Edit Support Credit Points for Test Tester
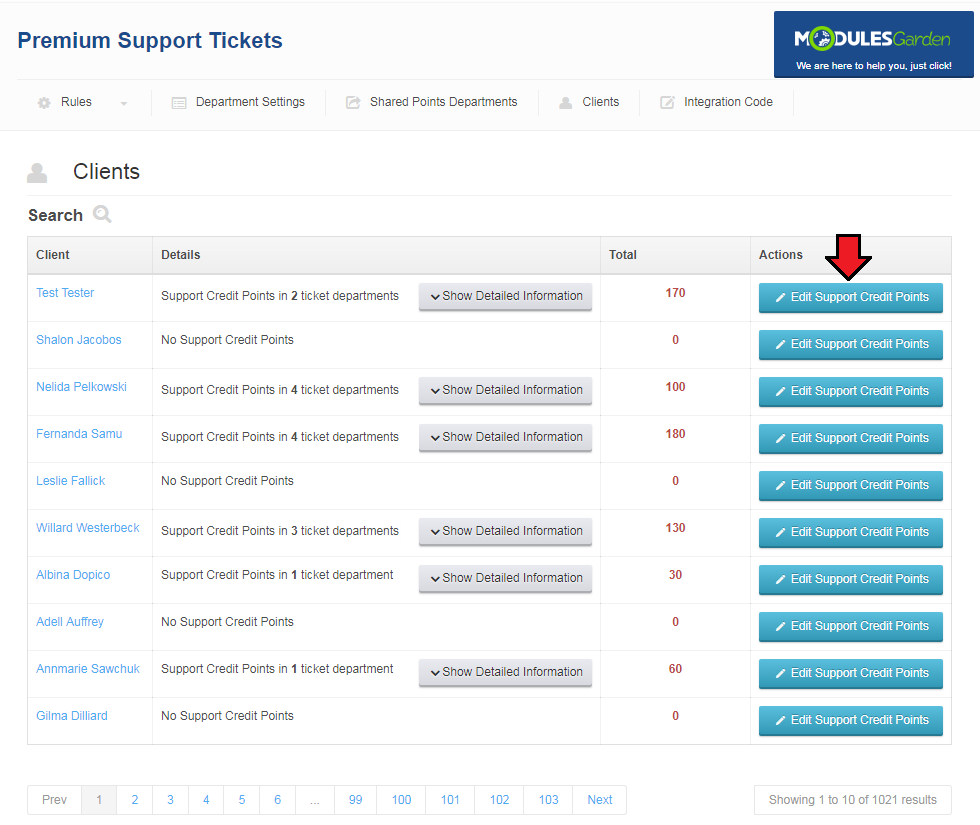The height and width of the screenshot is (825, 980). [x=851, y=298]
